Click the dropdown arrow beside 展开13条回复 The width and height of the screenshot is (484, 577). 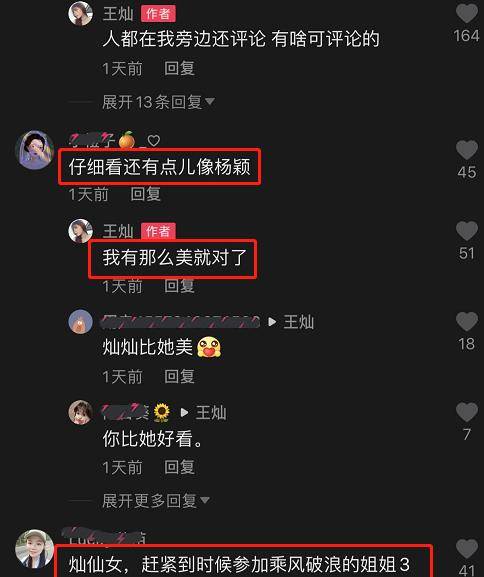(x=210, y=101)
